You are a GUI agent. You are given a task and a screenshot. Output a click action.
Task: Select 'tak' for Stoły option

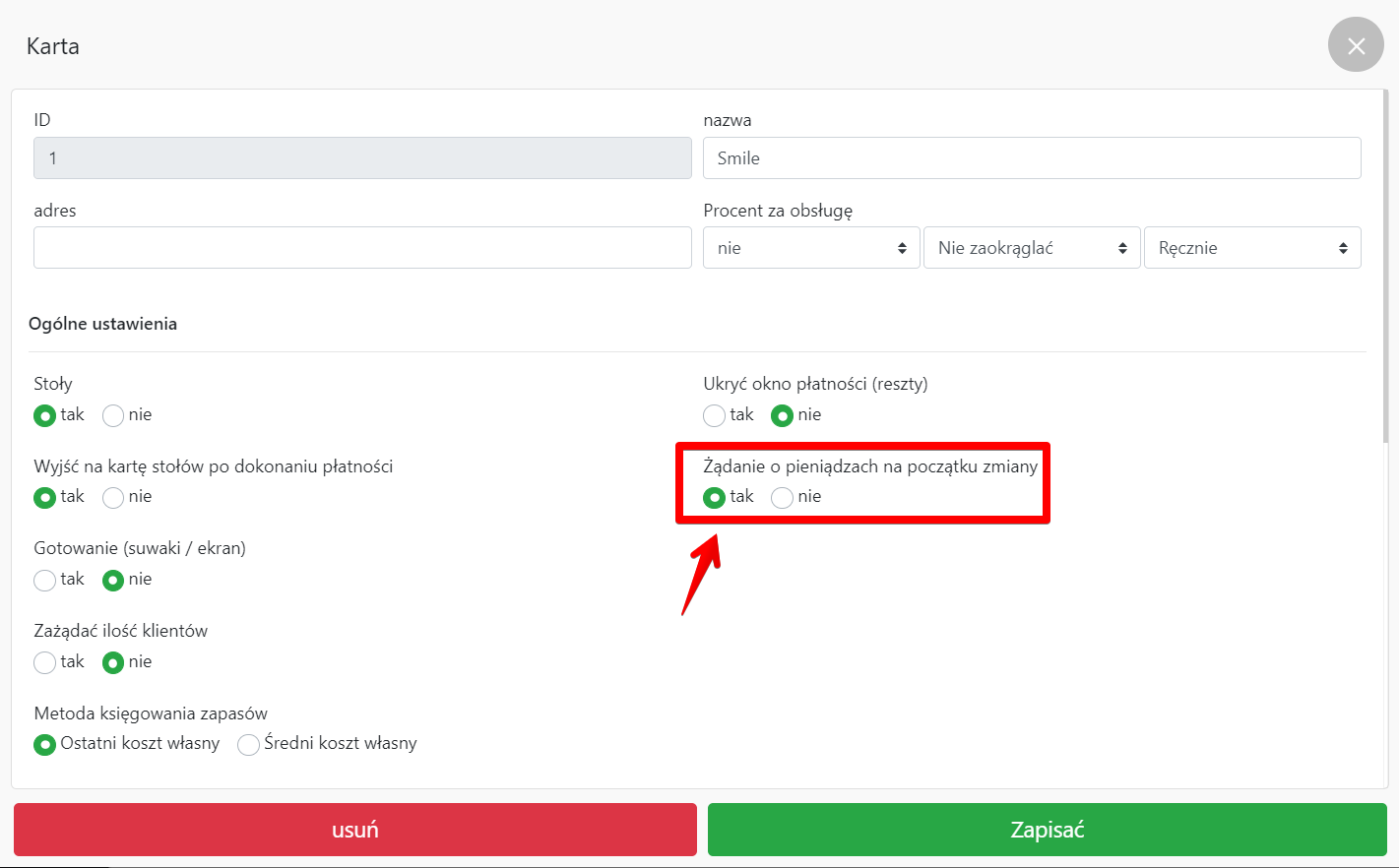click(45, 415)
